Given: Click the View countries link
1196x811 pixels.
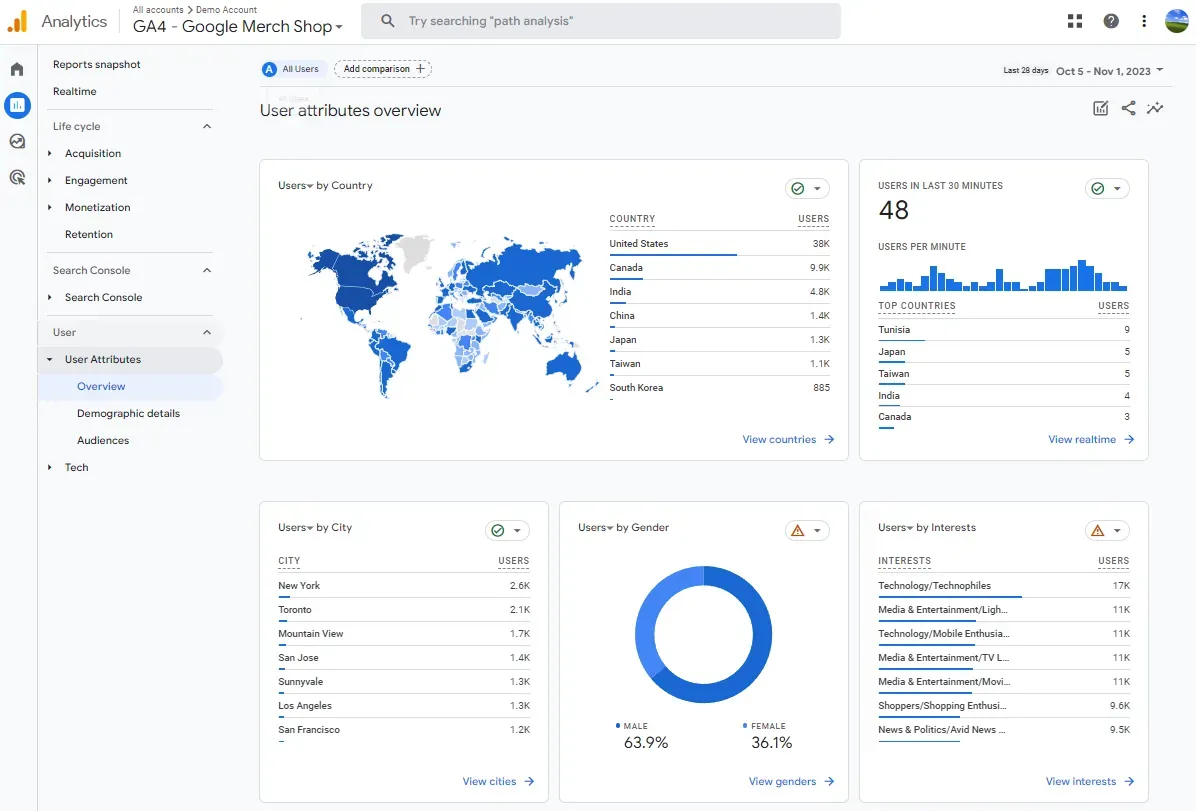Looking at the screenshot, I should coord(789,439).
